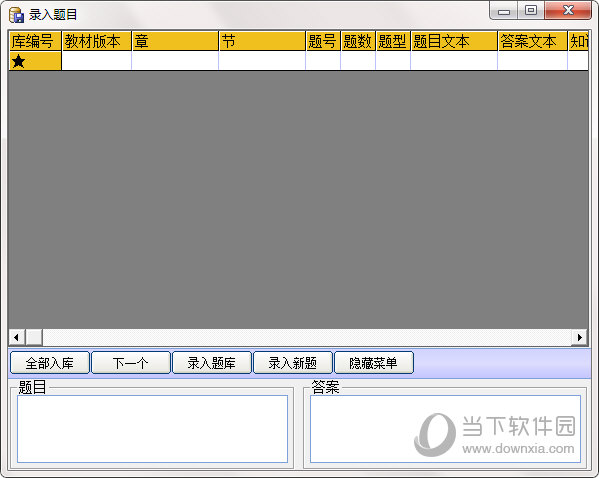Focus the 题目 text box
Image resolution: width=599 pixels, height=478 pixels.
[152, 429]
